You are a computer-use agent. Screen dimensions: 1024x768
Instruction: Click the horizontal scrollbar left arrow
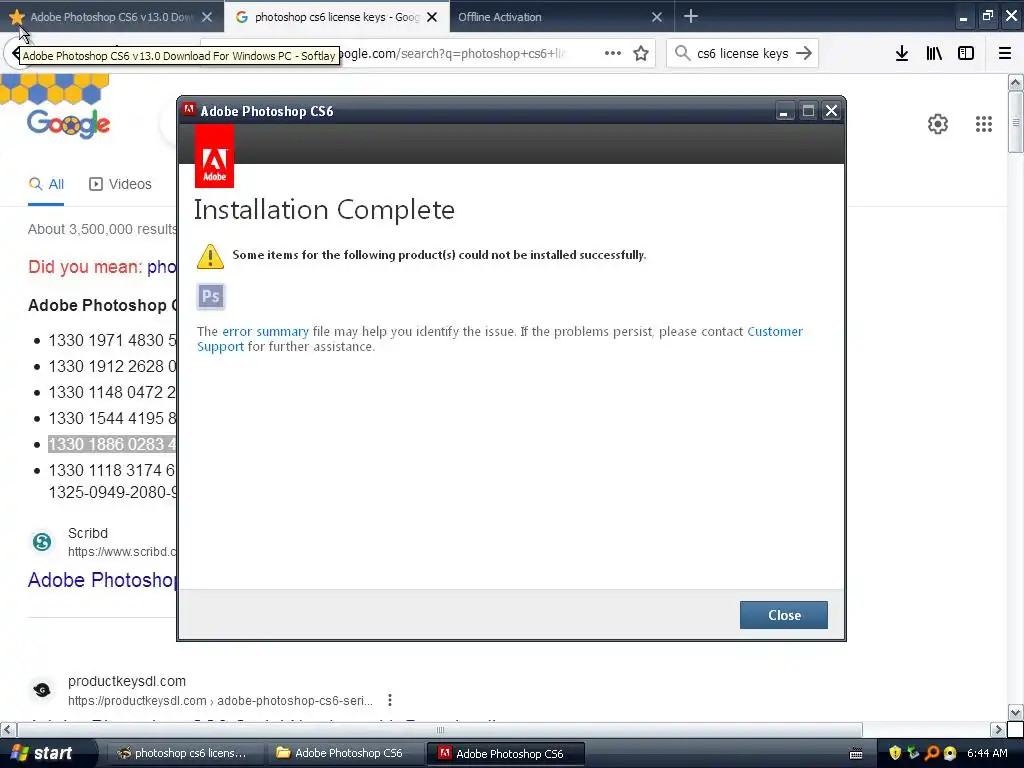[x=8, y=729]
